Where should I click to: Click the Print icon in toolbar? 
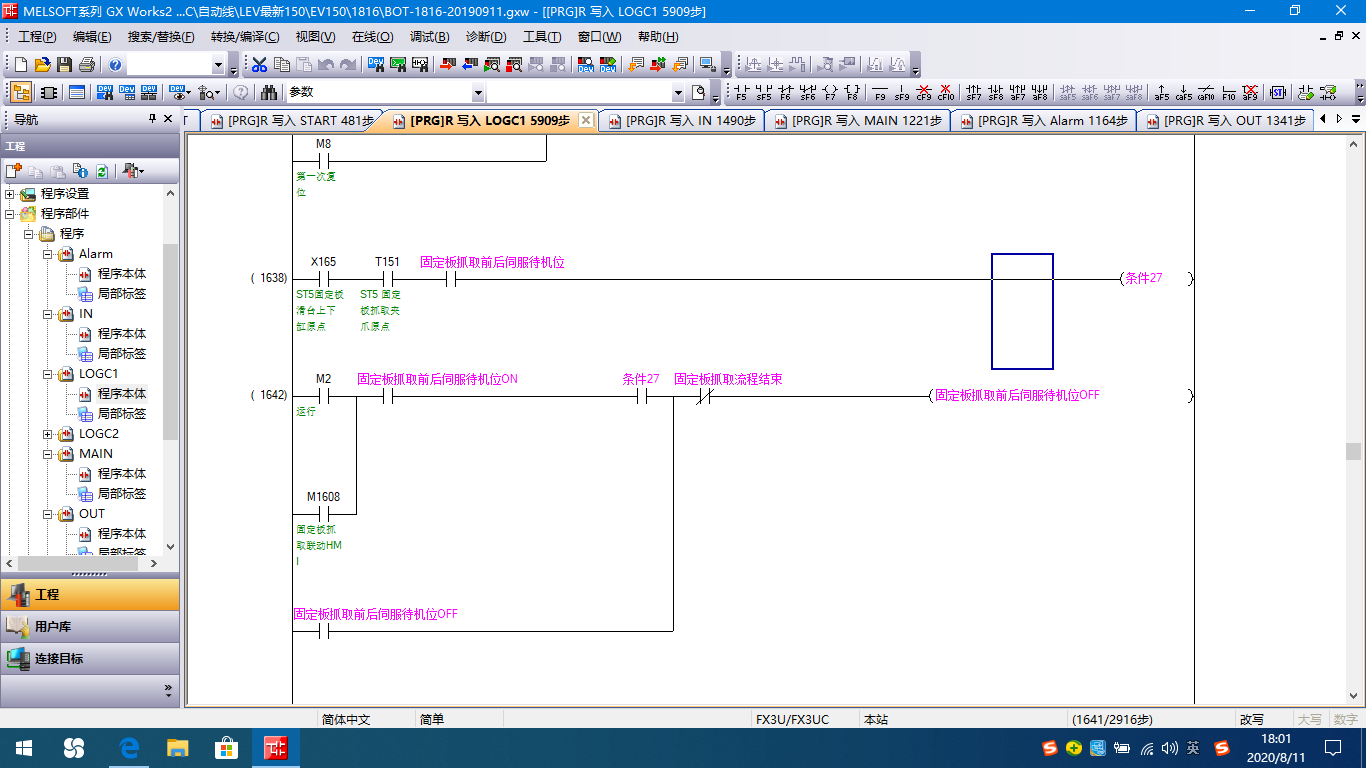86,65
